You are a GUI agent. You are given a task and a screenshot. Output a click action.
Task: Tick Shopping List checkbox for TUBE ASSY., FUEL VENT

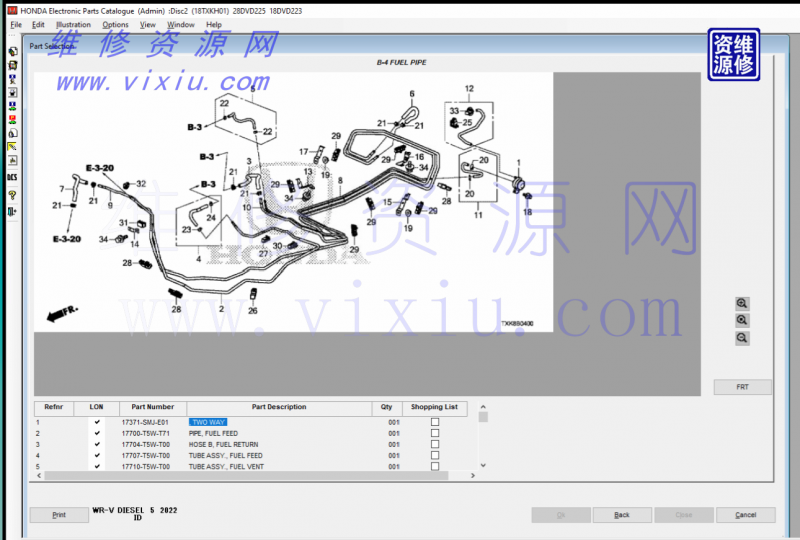(x=435, y=466)
